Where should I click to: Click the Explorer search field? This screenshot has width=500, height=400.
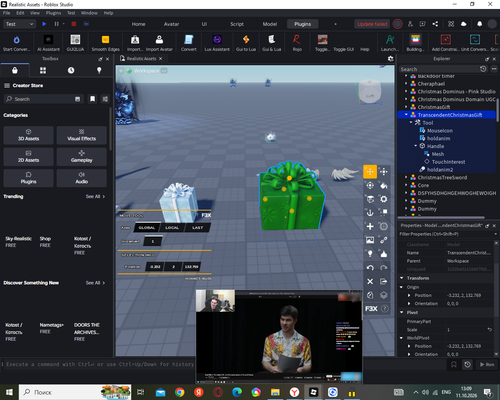coord(439,69)
